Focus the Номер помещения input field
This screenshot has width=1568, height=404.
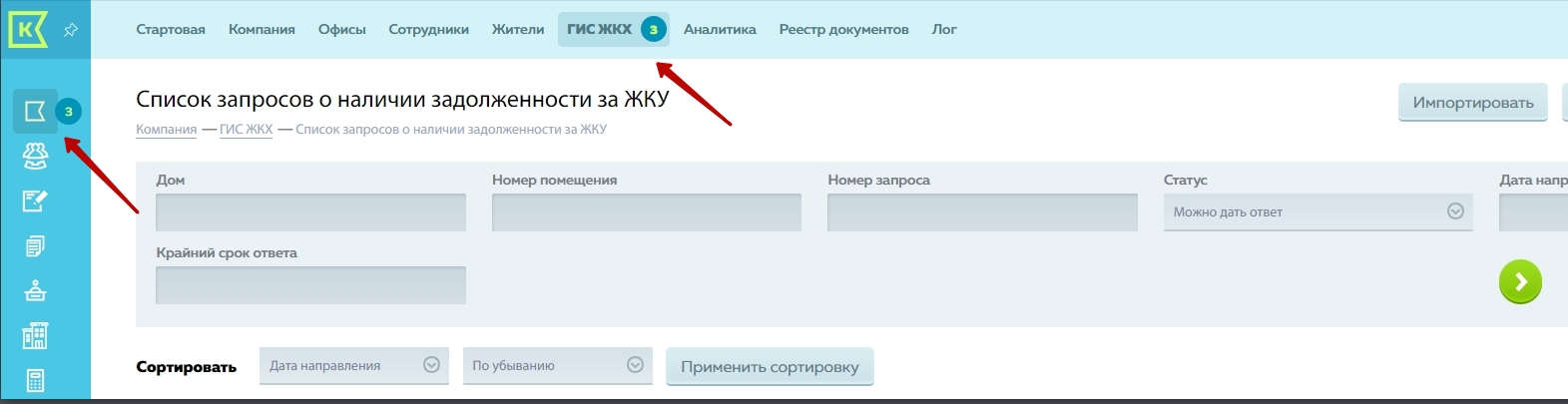(647, 212)
